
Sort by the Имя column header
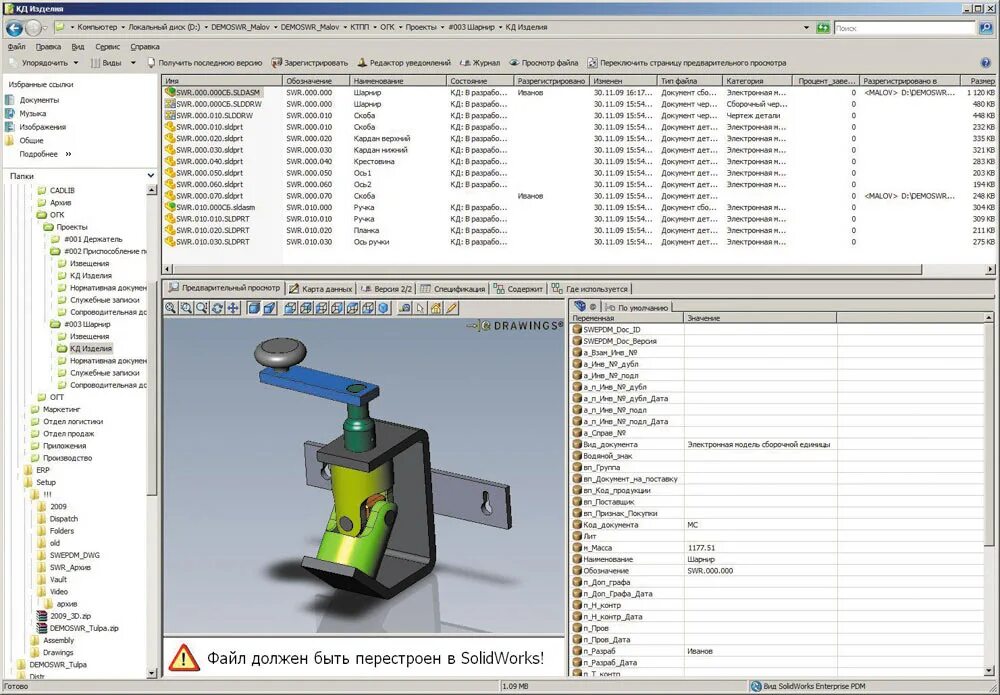(222, 81)
